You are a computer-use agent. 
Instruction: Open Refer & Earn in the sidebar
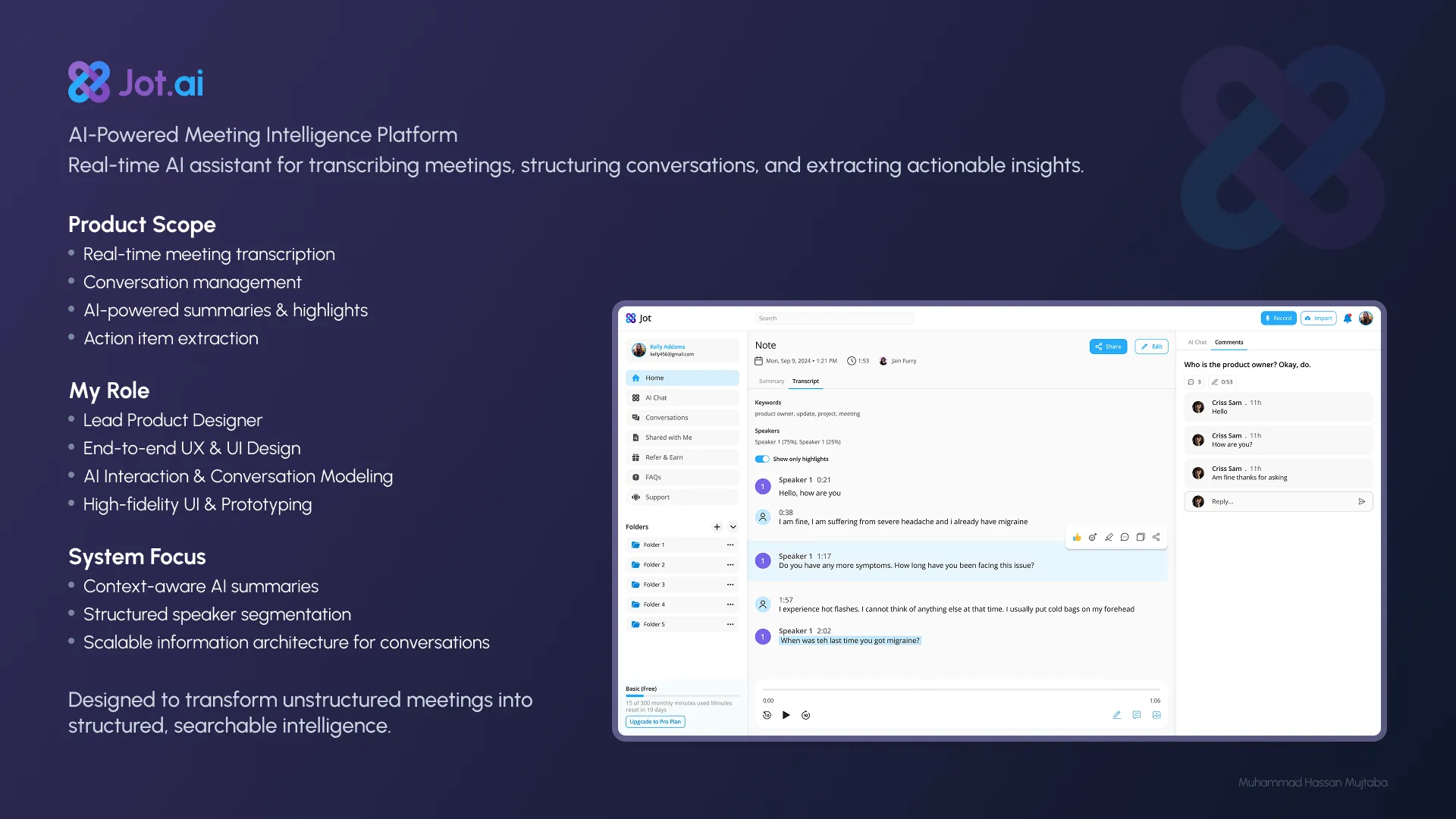coord(682,457)
